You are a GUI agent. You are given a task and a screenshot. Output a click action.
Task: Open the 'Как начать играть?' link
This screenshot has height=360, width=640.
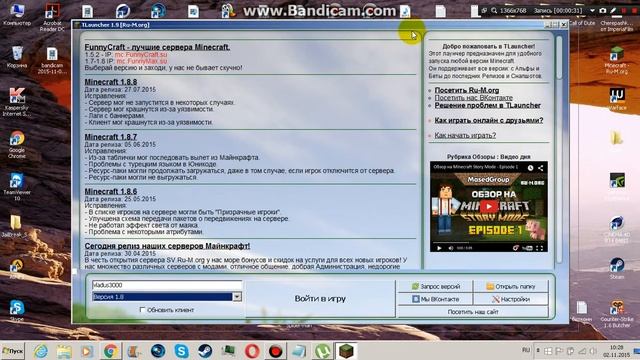[x=465, y=135]
